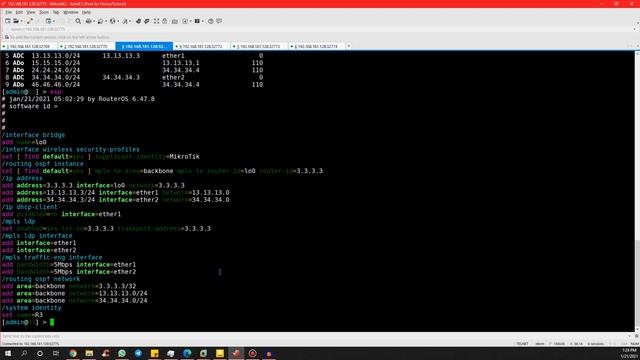
Task: Open Google Chrome from the taskbar
Action: [x=73, y=353]
